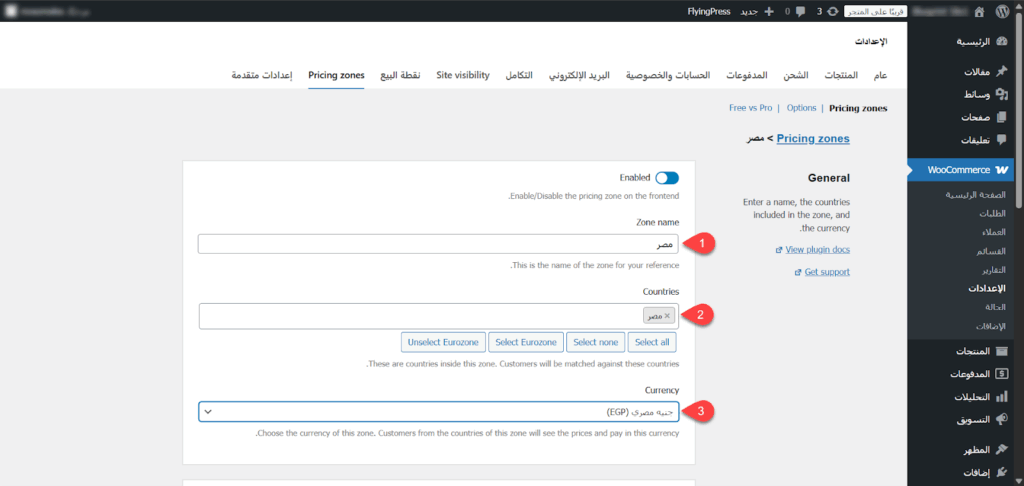Screen dimensions: 1024x486
Task: Open the Media library sidebar icon
Action: pos(1003,94)
